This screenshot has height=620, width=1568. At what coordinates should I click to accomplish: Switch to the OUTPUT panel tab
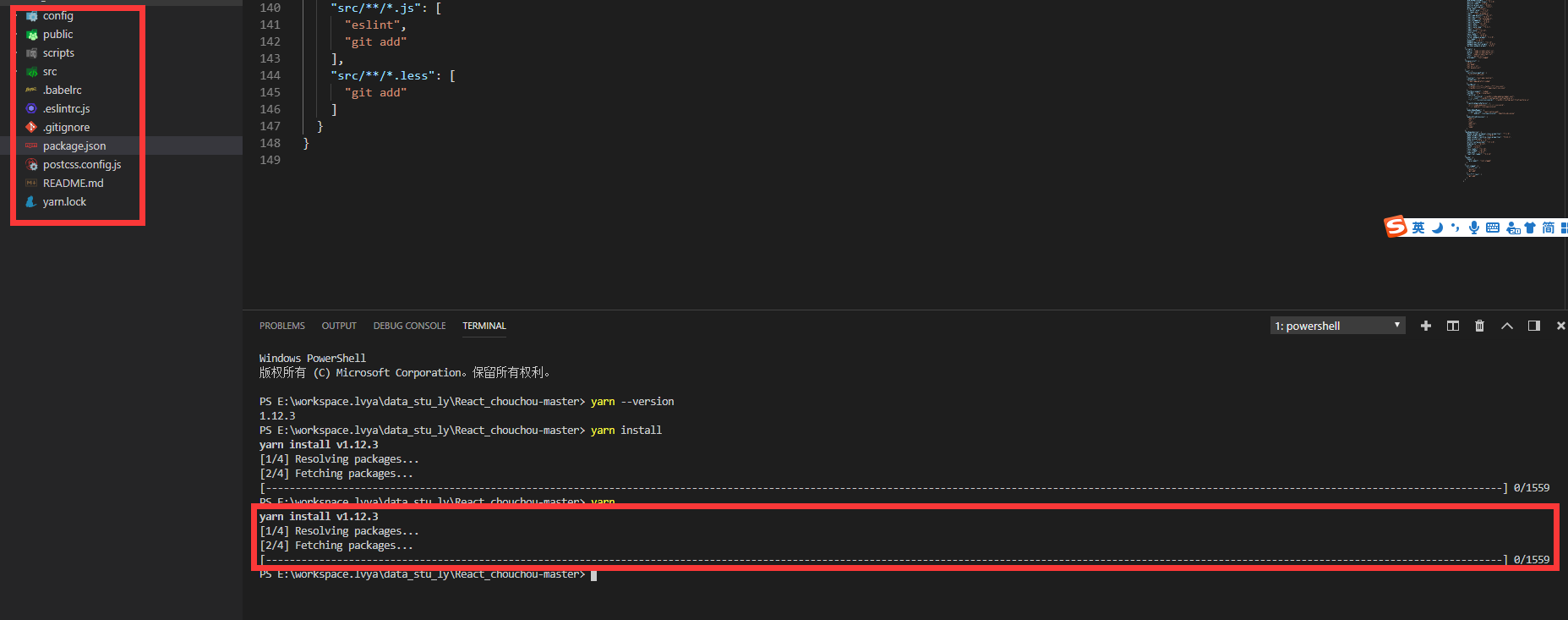point(339,326)
